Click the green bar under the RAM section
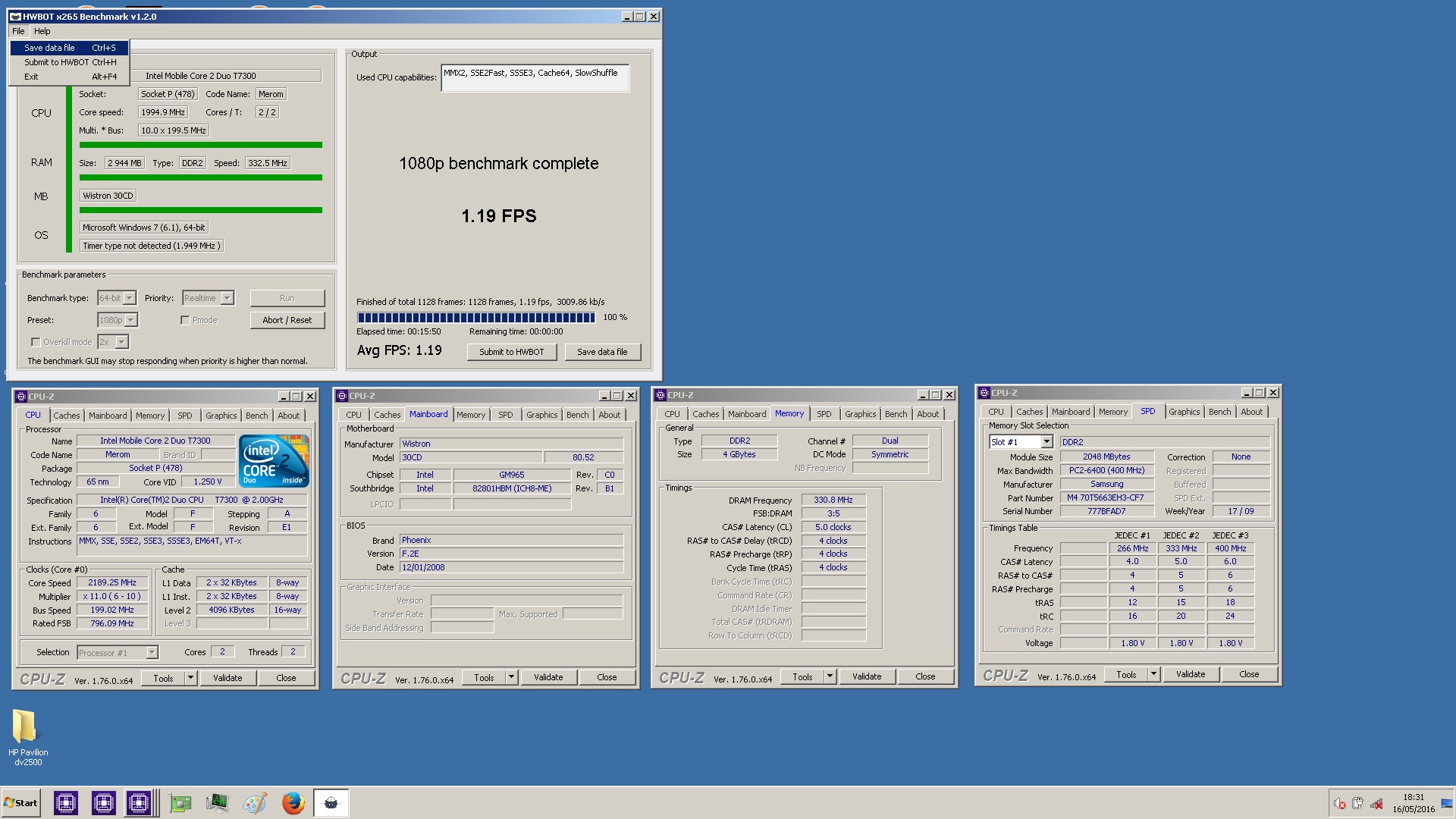Viewport: 1456px width, 819px height. point(201,177)
